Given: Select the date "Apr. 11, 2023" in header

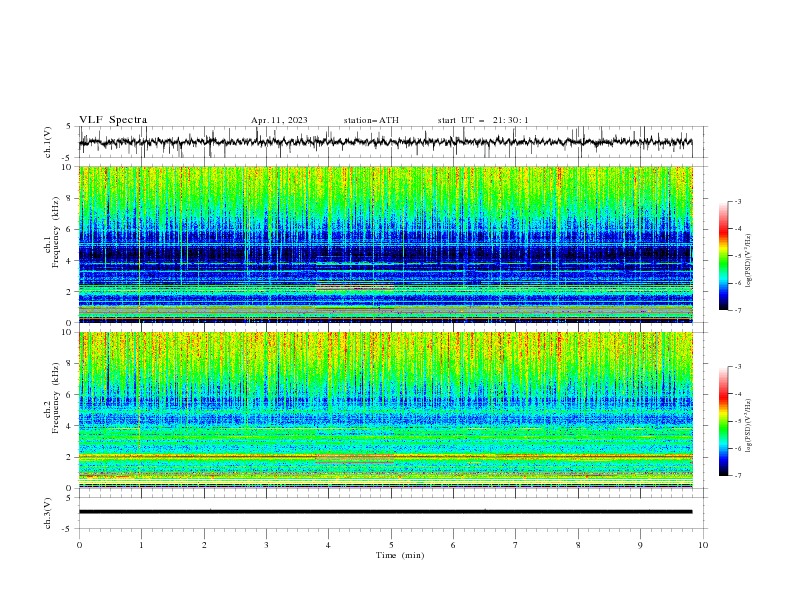Looking at the screenshot, I should (x=279, y=120).
